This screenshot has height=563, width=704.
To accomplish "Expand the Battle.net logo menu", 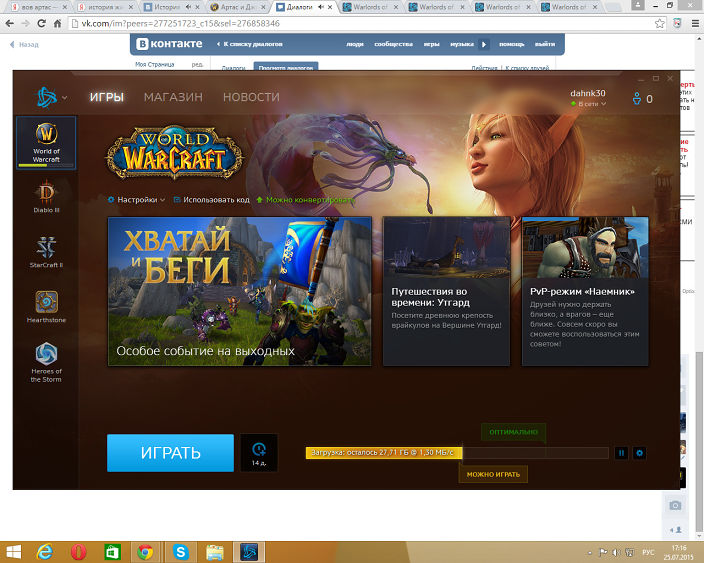I will (x=48, y=97).
